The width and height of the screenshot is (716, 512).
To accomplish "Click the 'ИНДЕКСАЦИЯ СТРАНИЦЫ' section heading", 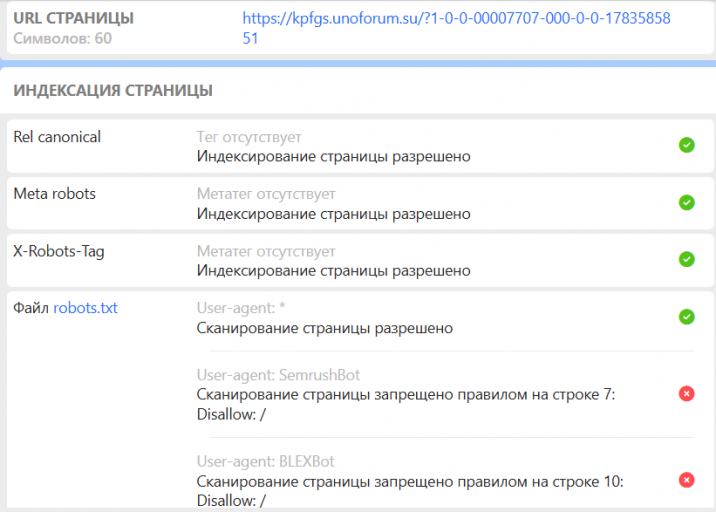I will coord(113,90).
